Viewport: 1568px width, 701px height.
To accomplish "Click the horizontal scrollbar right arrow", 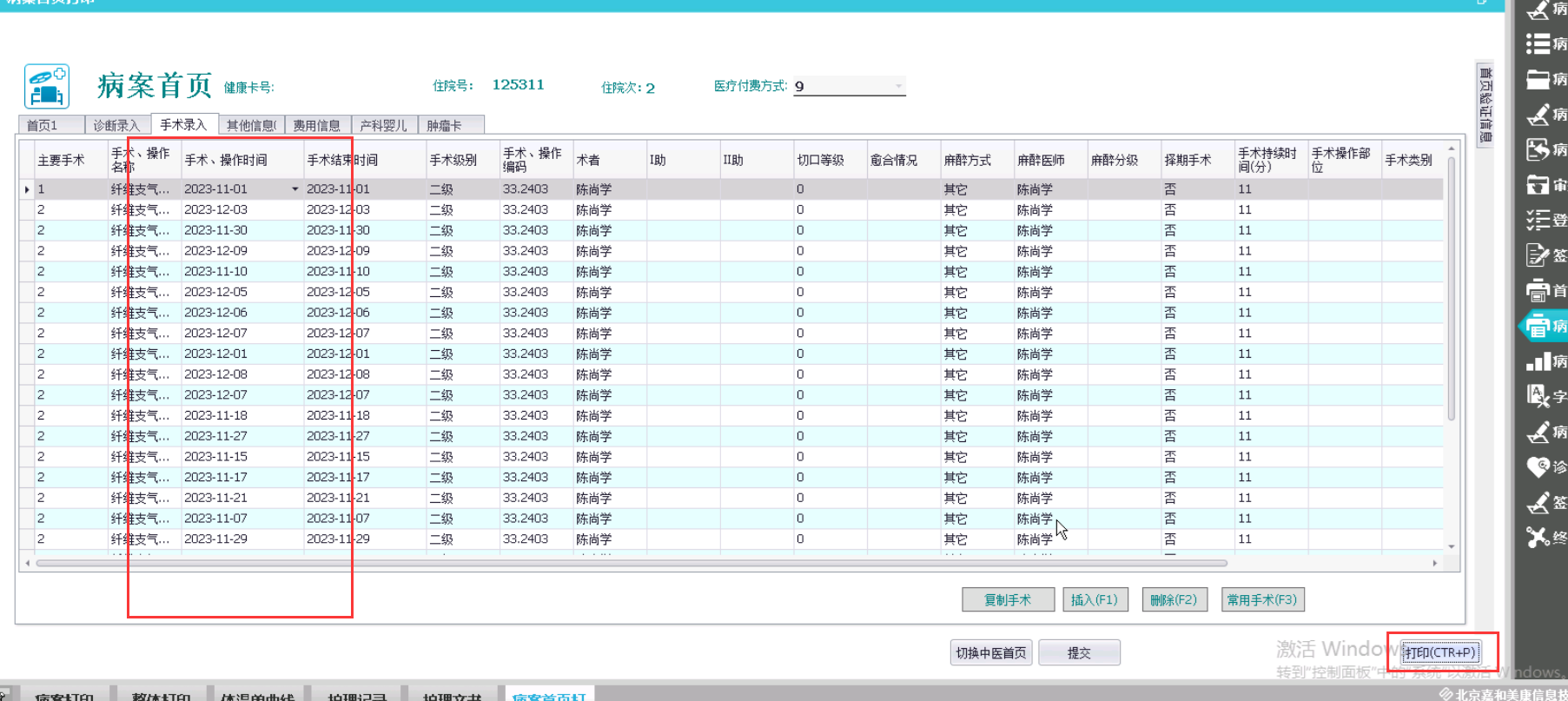I will pos(1434,563).
